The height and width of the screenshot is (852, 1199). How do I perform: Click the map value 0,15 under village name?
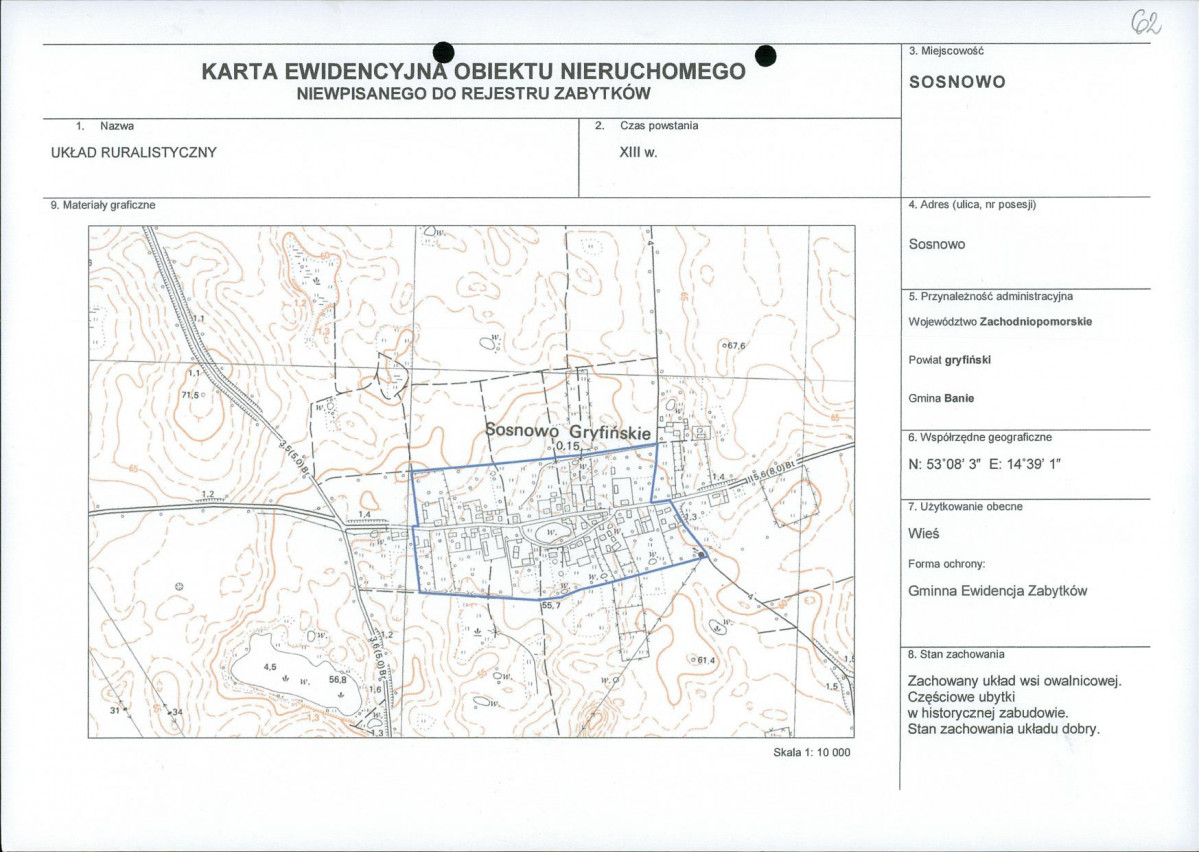click(569, 446)
